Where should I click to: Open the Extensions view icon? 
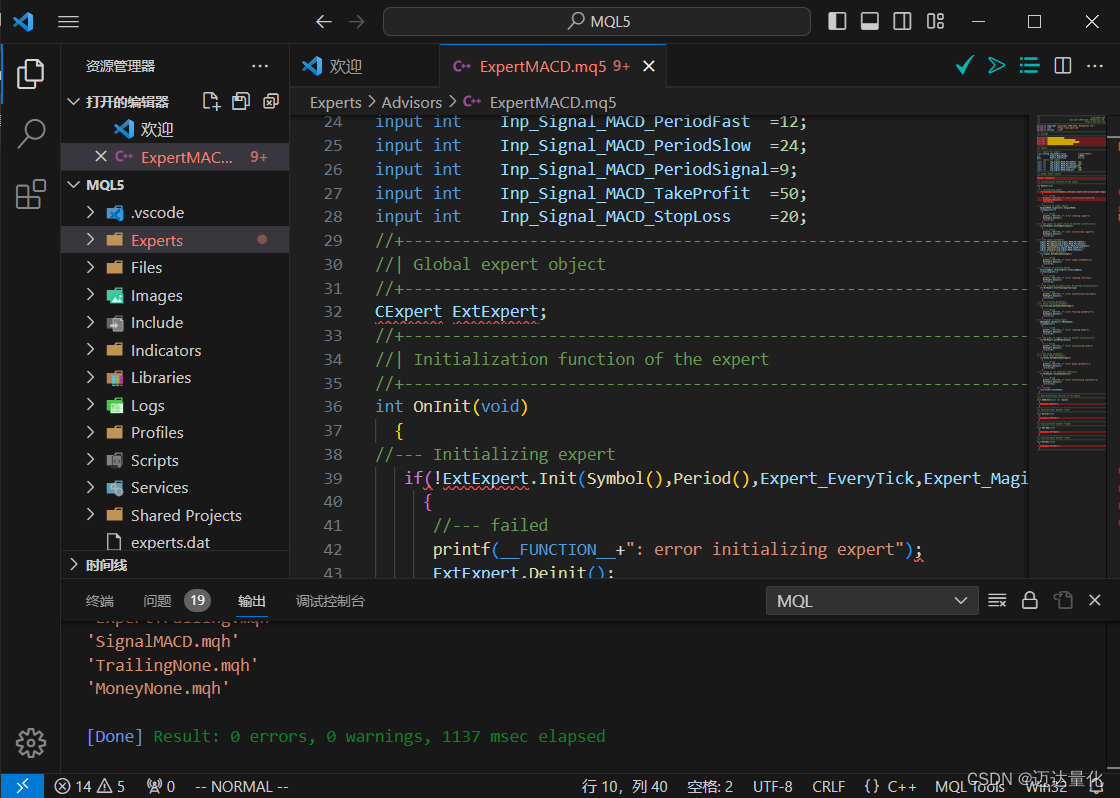tap(31, 194)
